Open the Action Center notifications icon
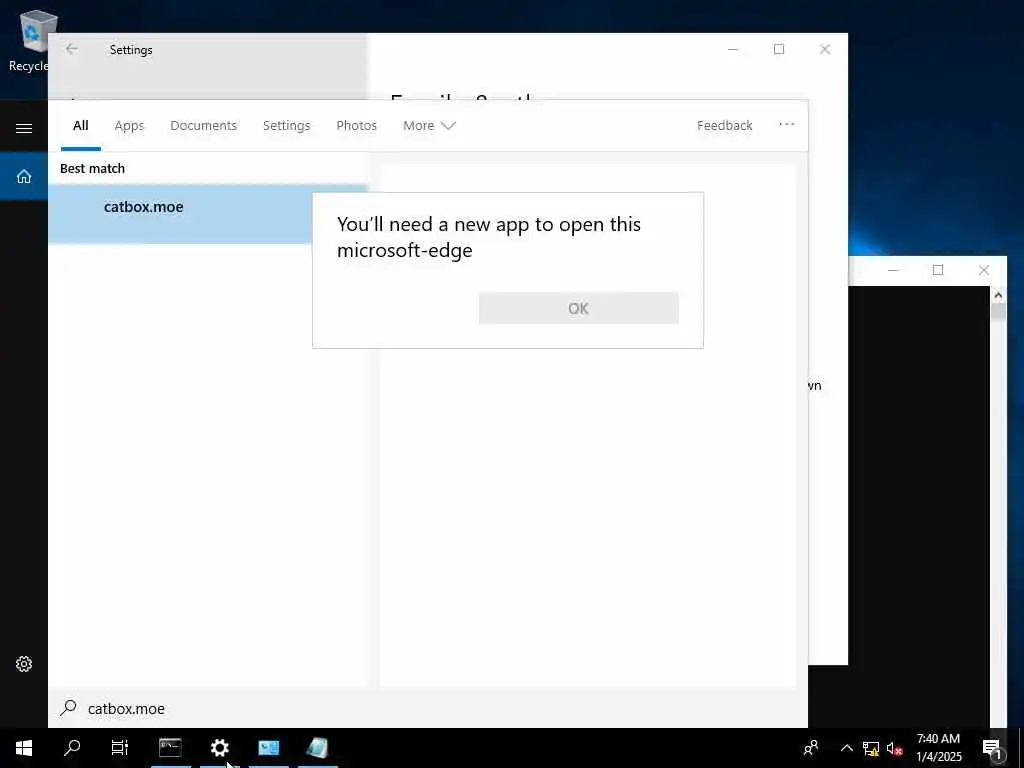1024x768 pixels. [x=992, y=748]
